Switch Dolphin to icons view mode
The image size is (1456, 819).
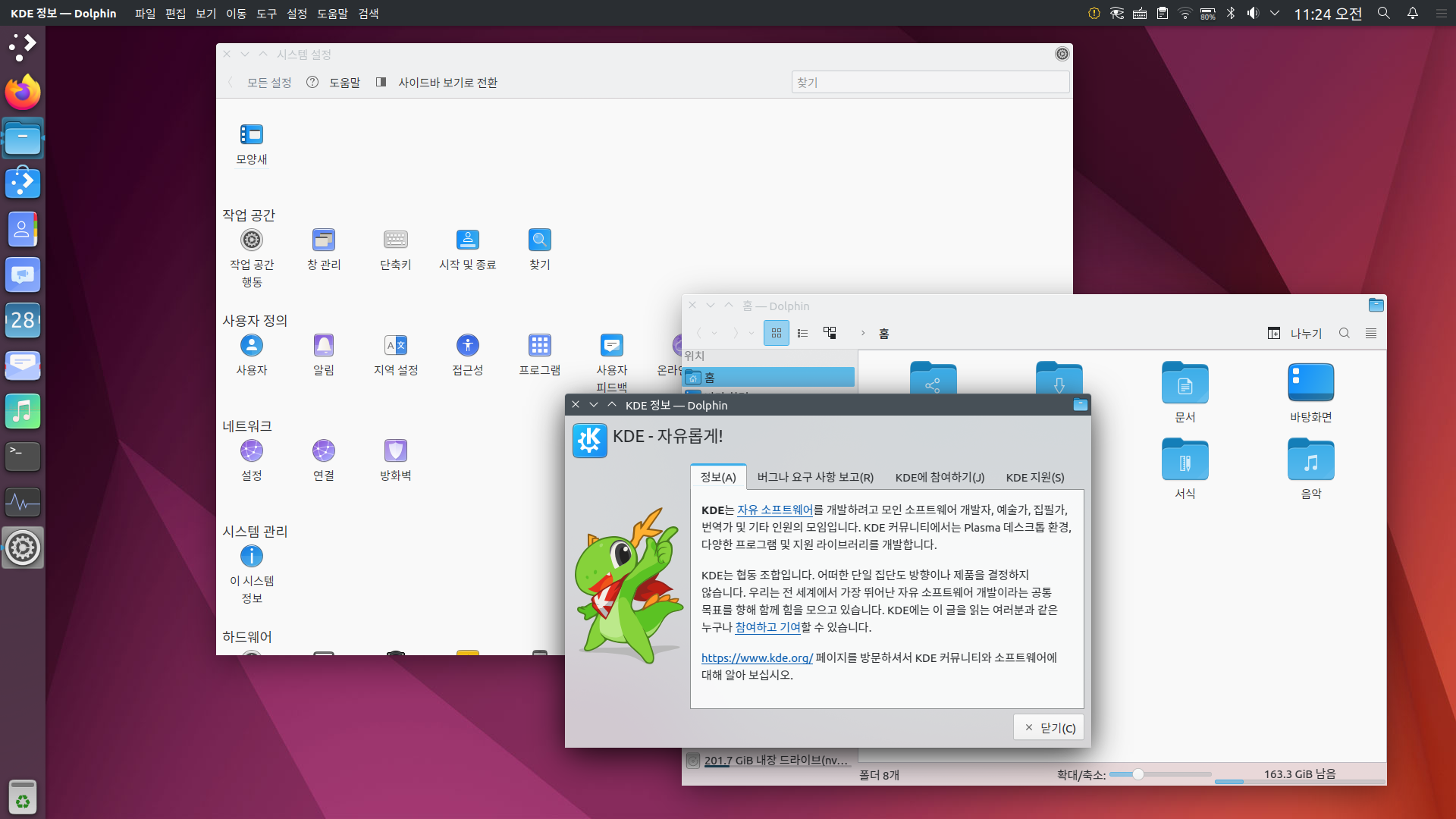776,333
